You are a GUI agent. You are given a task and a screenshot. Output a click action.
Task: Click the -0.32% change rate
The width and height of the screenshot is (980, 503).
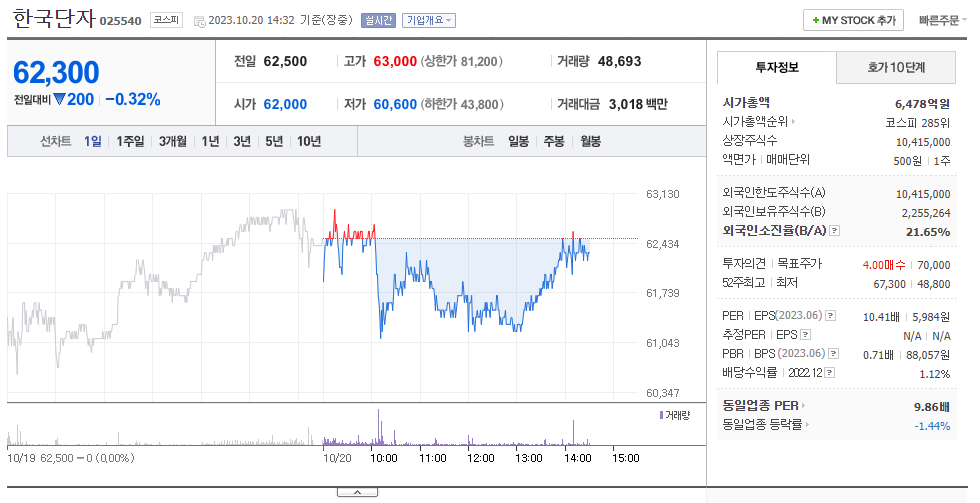tap(132, 99)
